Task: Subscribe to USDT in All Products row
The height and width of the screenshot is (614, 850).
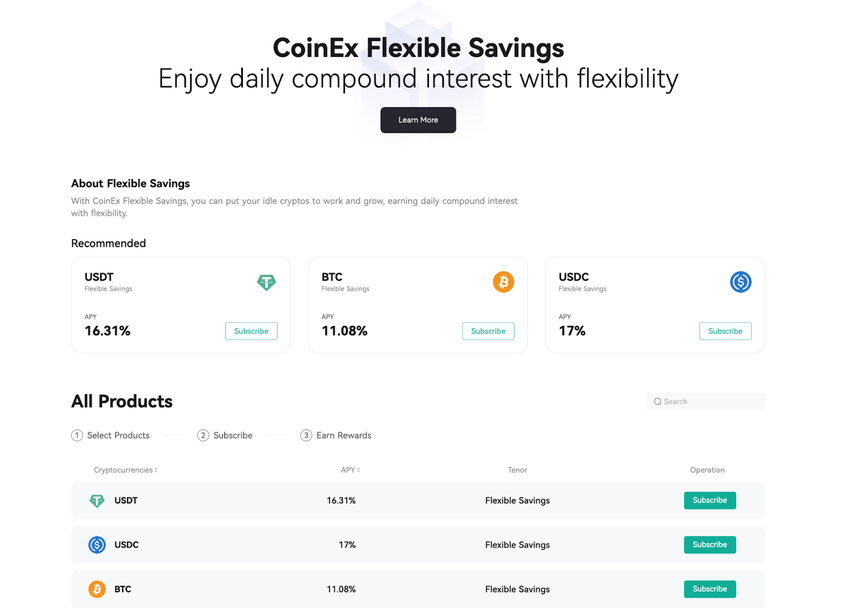Action: (710, 500)
